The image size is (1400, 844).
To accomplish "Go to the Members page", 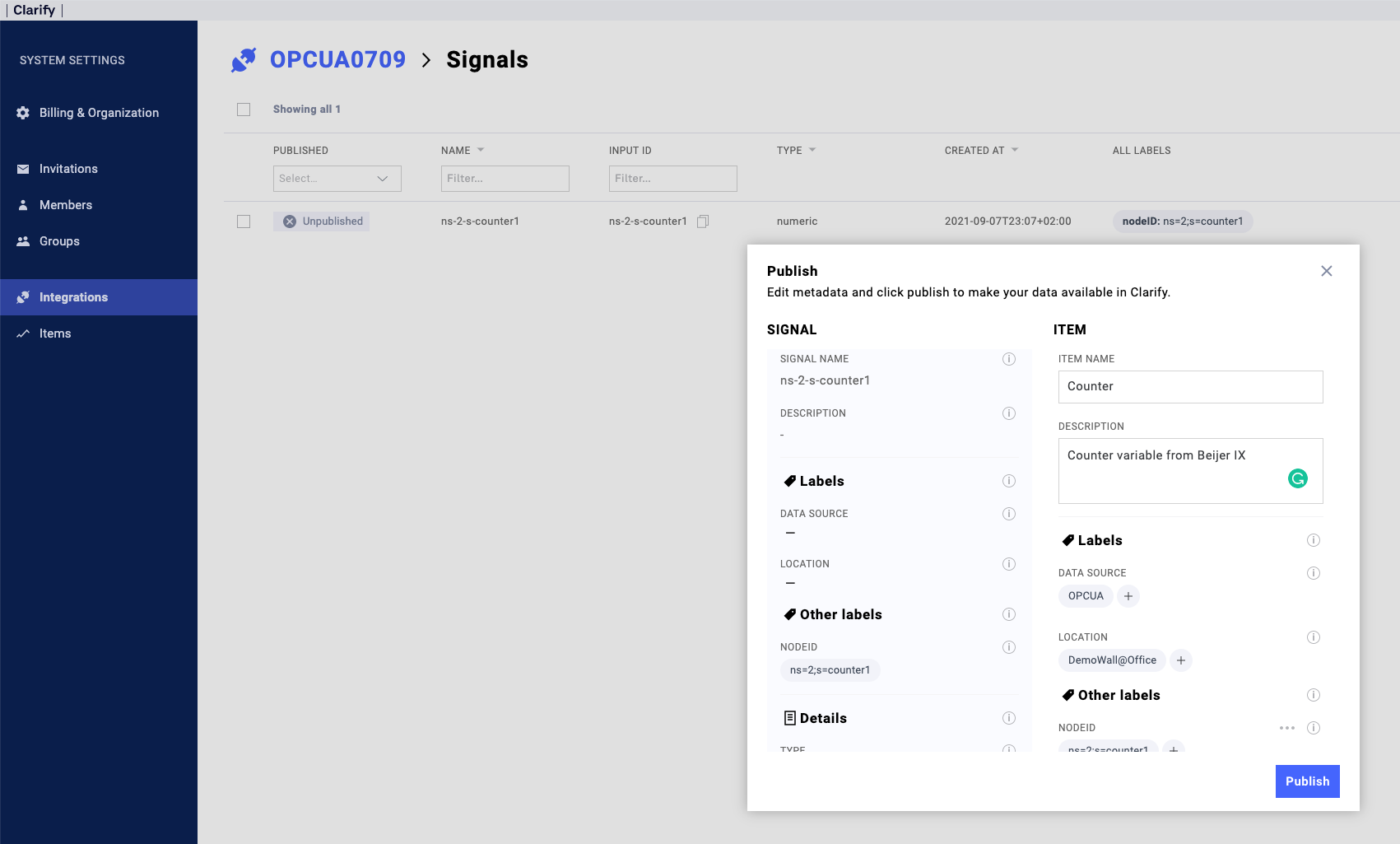I will click(x=66, y=205).
